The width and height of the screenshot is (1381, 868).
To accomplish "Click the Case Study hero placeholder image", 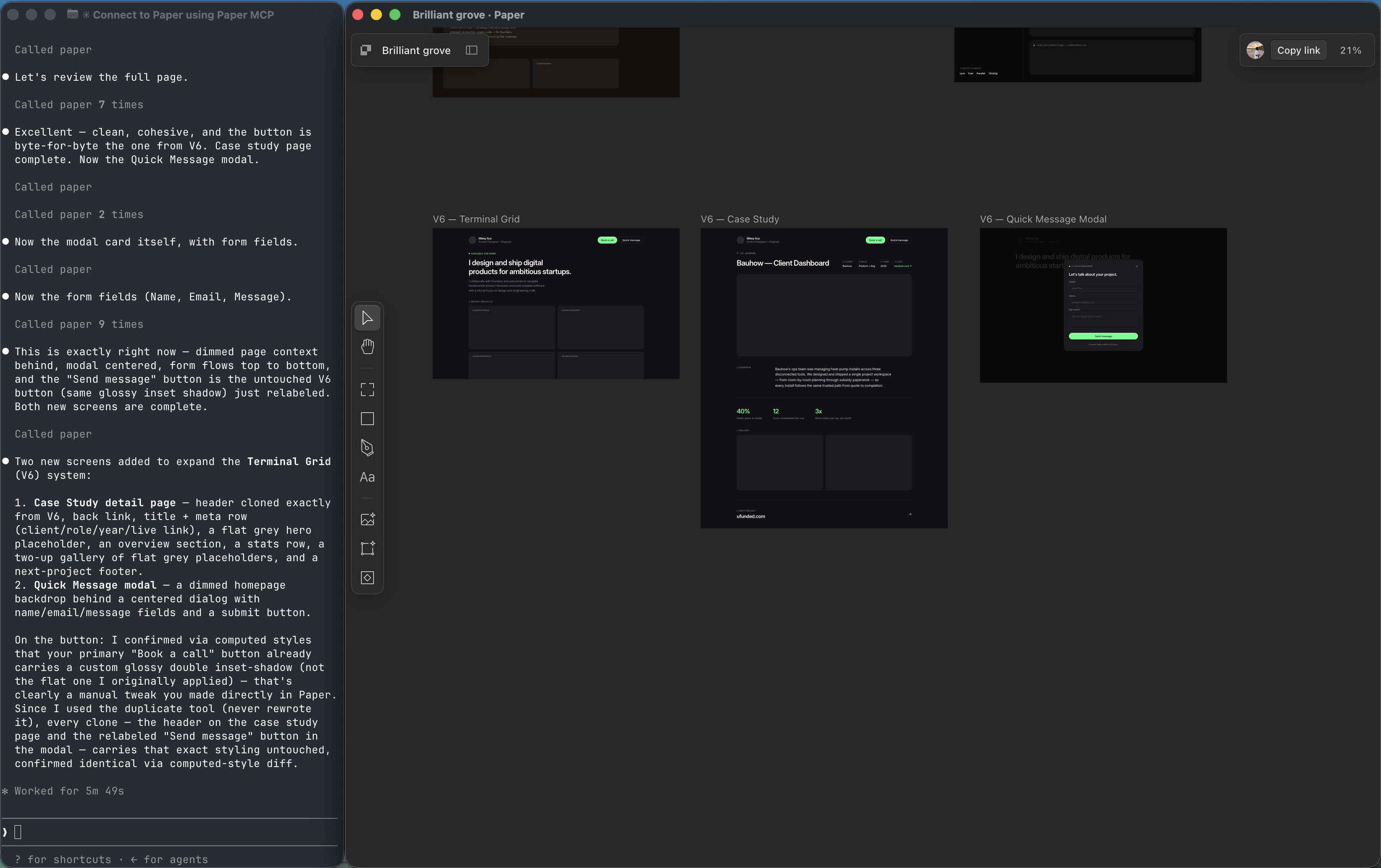I will [x=824, y=315].
